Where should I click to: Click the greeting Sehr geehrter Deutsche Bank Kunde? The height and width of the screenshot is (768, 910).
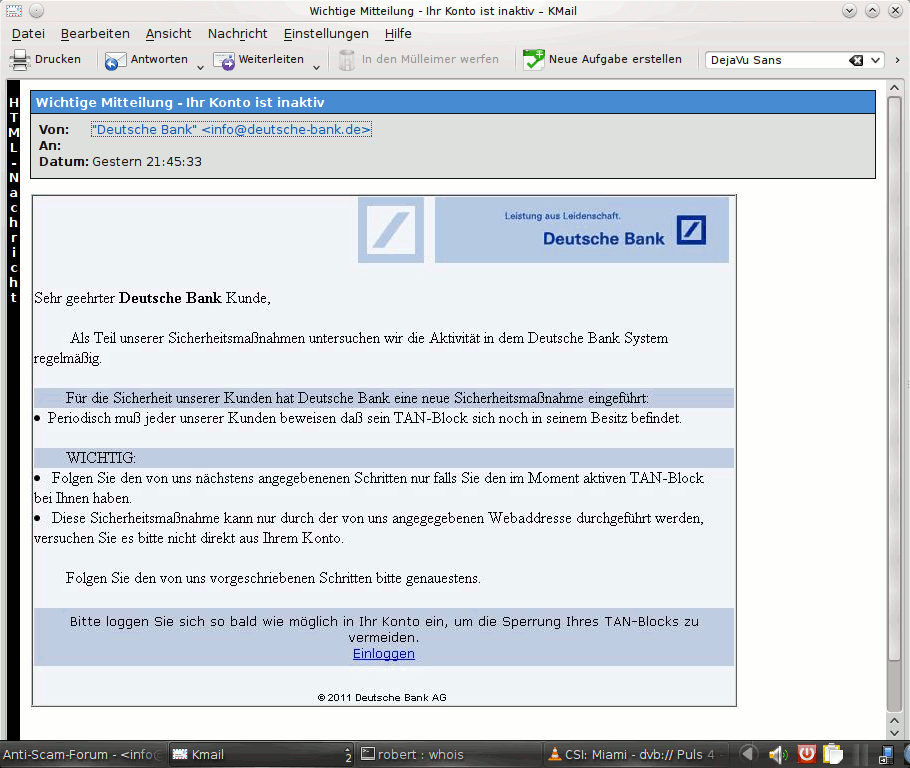point(152,298)
